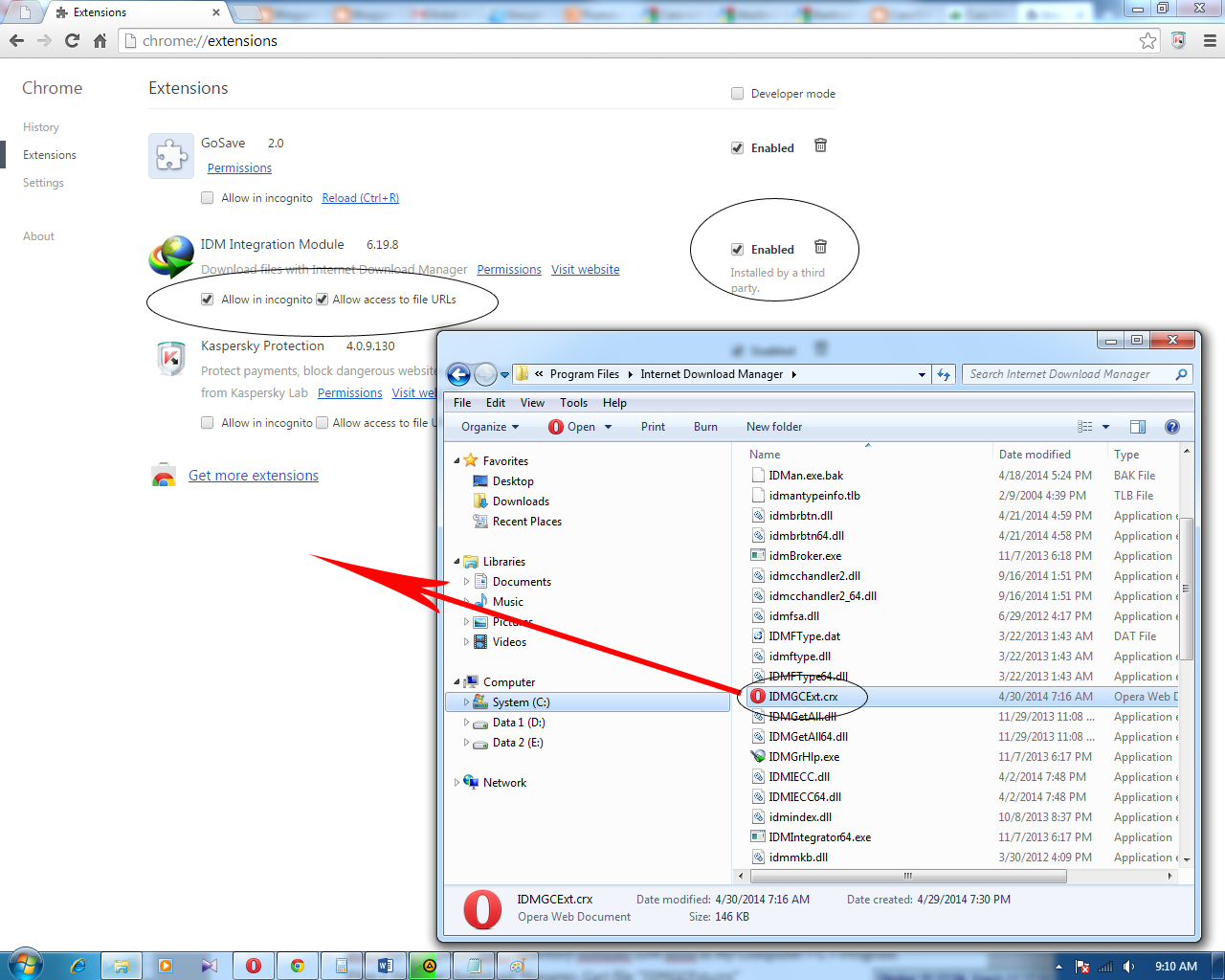Go to Chrome home page

(x=100, y=41)
